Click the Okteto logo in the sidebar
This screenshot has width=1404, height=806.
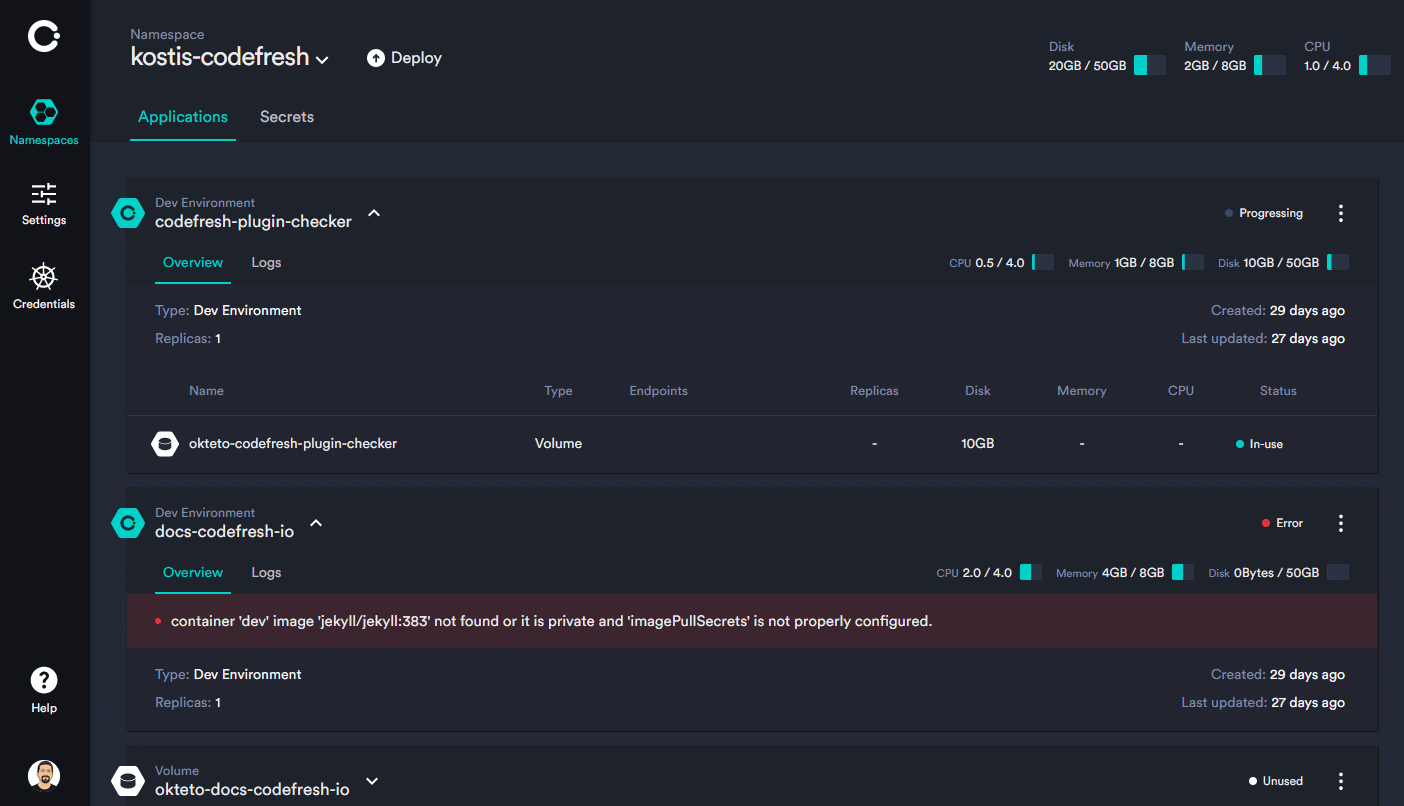[44, 37]
